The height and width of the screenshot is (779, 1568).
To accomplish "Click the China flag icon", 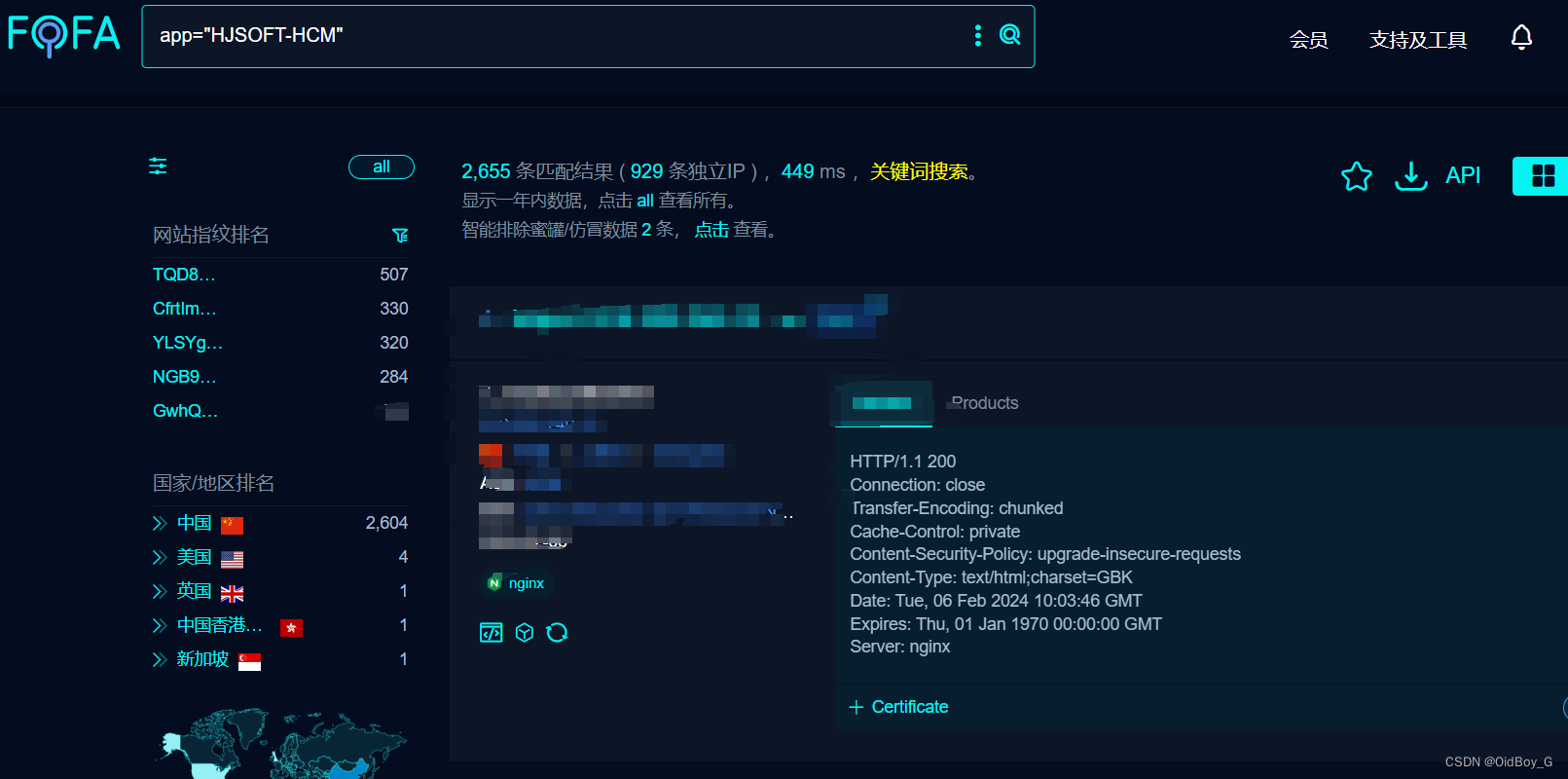I will coord(232,526).
